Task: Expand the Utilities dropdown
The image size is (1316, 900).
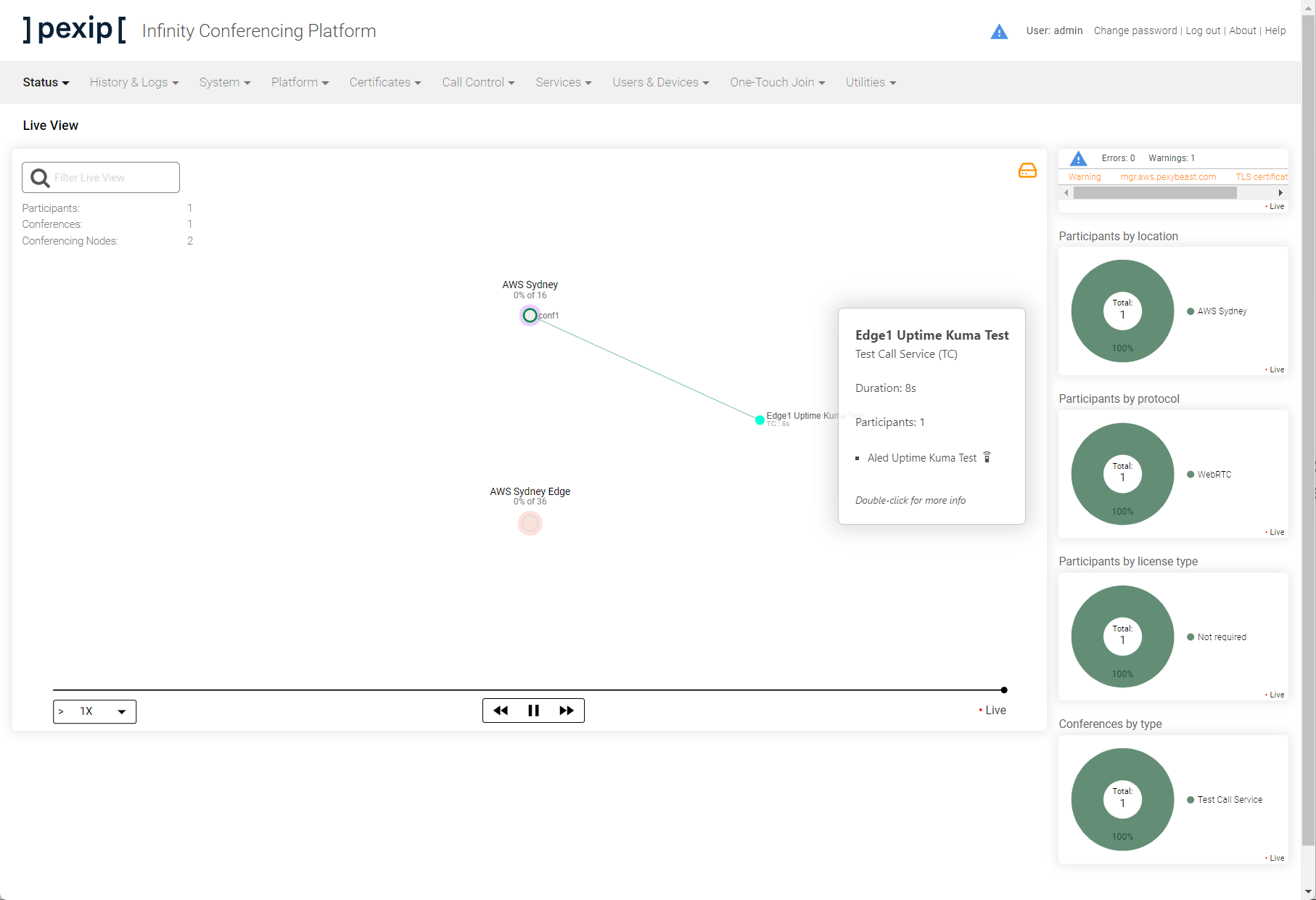Action: (x=871, y=83)
